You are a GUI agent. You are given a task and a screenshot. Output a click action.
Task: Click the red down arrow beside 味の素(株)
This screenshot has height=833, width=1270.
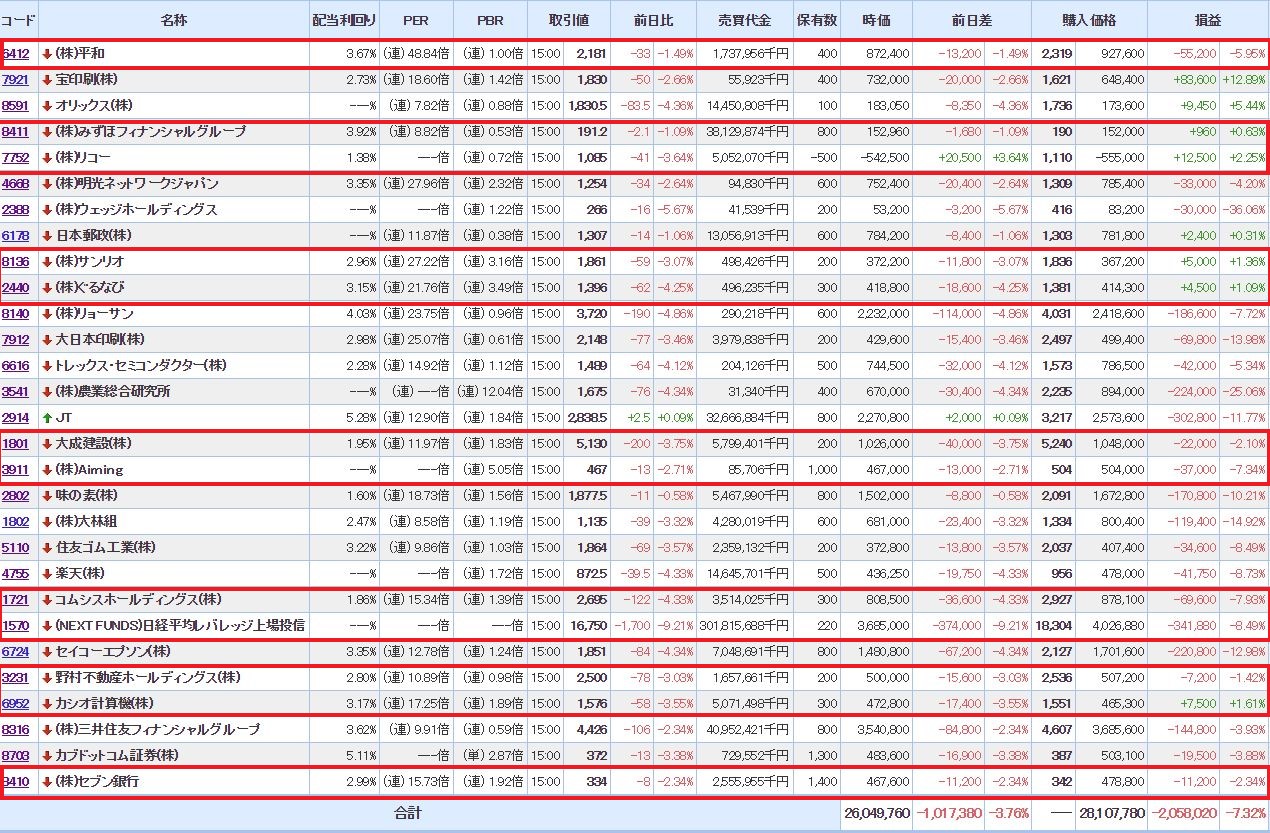[46, 495]
